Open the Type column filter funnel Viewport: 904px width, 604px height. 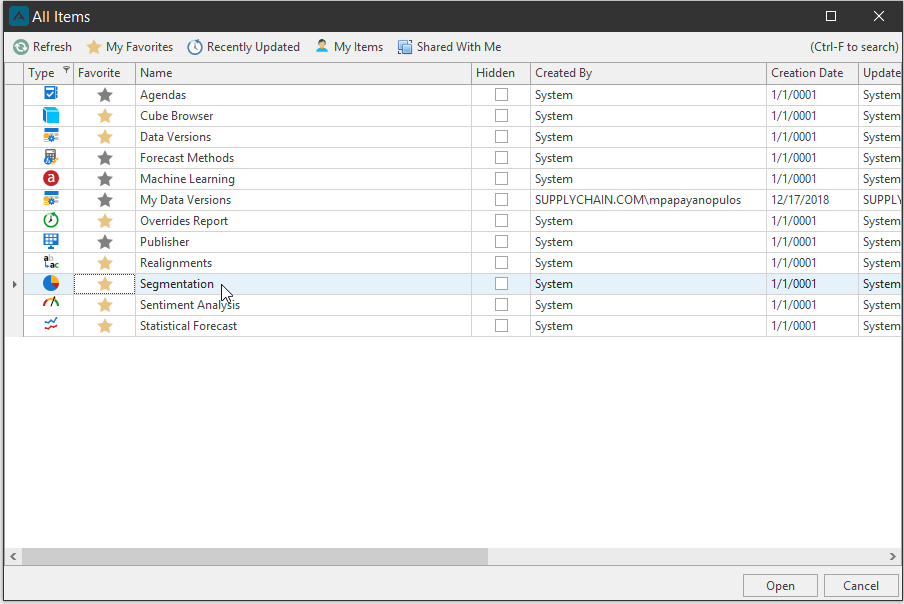click(x=66, y=70)
